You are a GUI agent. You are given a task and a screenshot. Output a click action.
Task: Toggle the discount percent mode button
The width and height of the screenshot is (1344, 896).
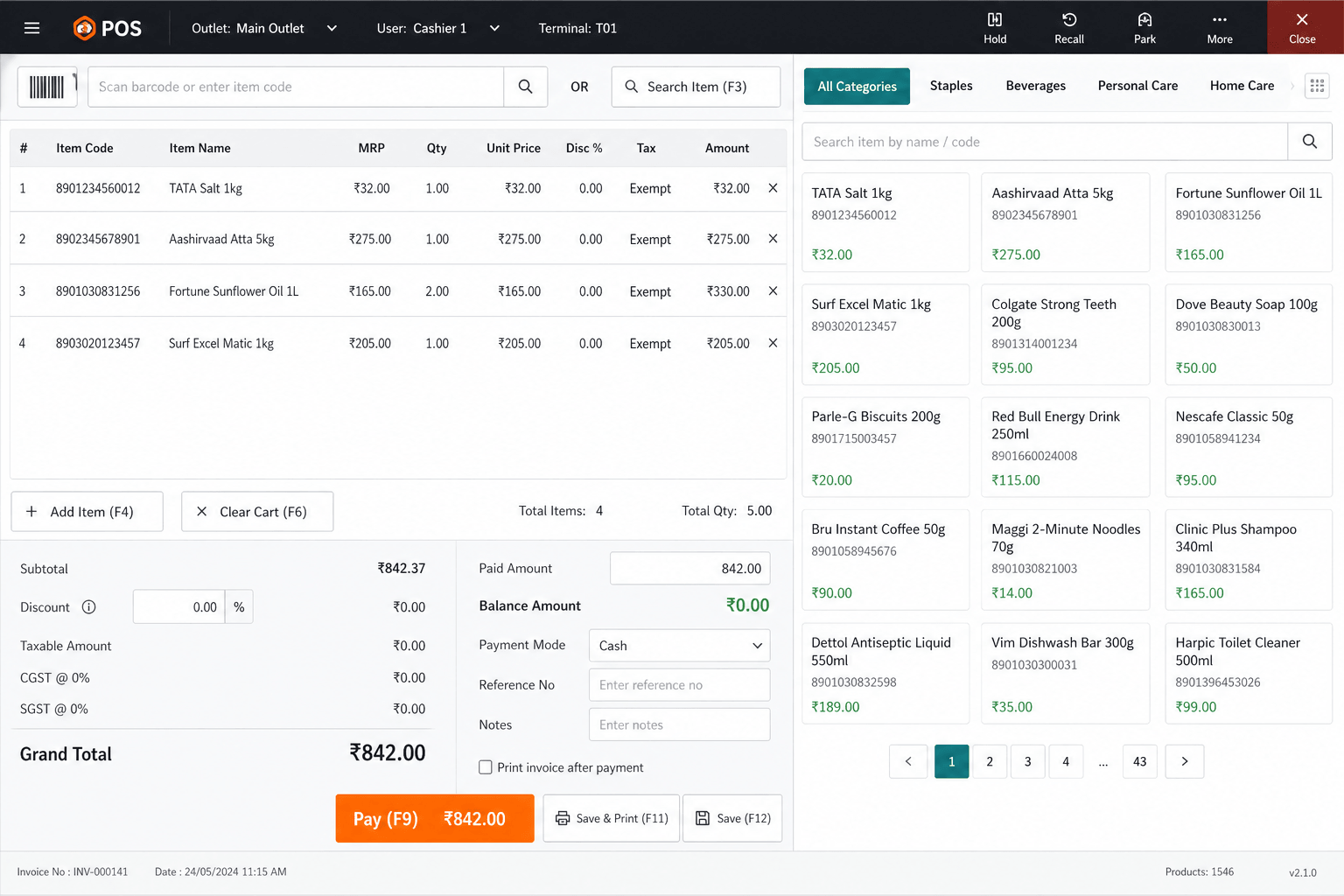pyautogui.click(x=239, y=607)
